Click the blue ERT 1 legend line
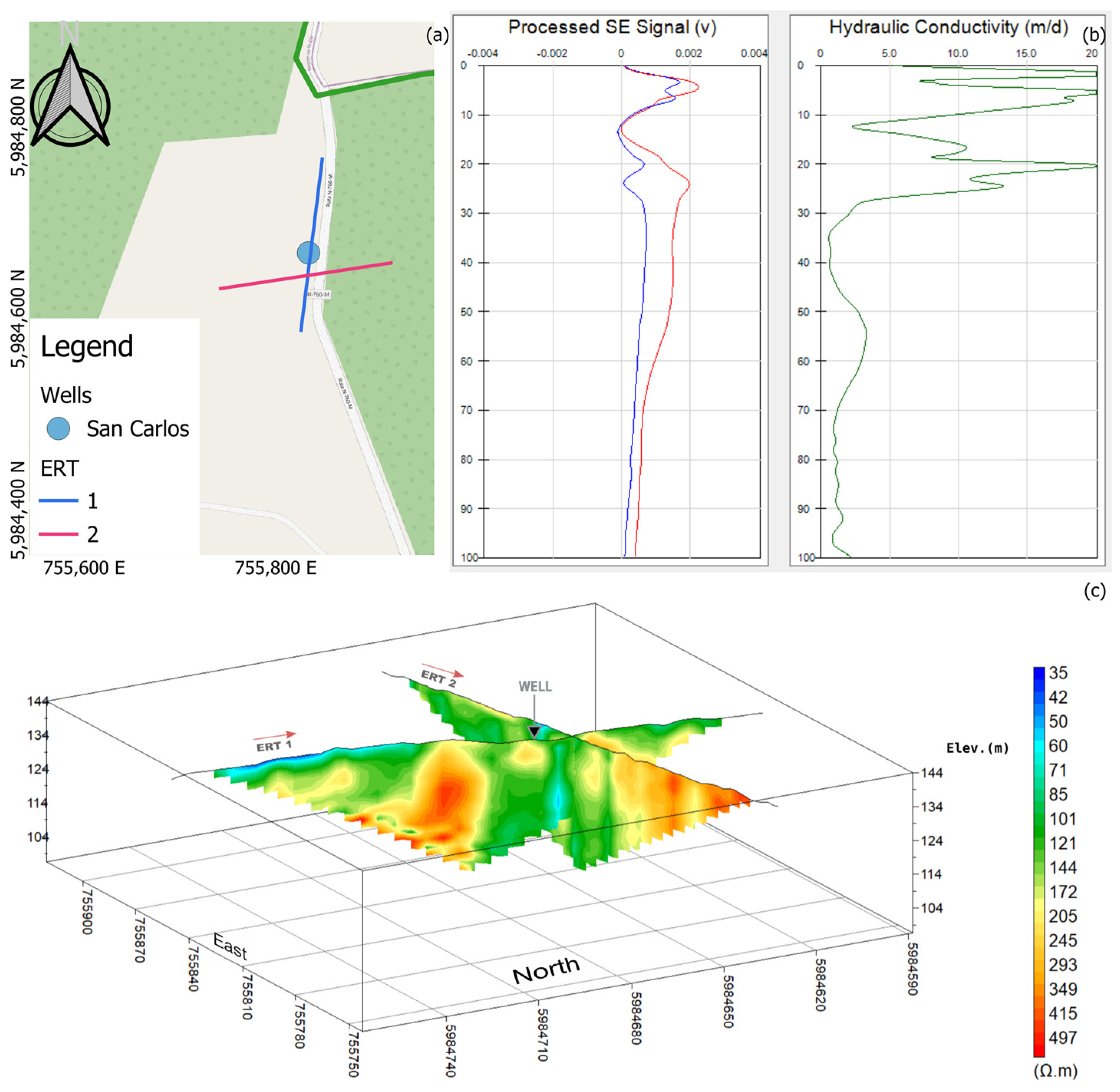The height and width of the screenshot is (1092, 1120). pos(58,501)
